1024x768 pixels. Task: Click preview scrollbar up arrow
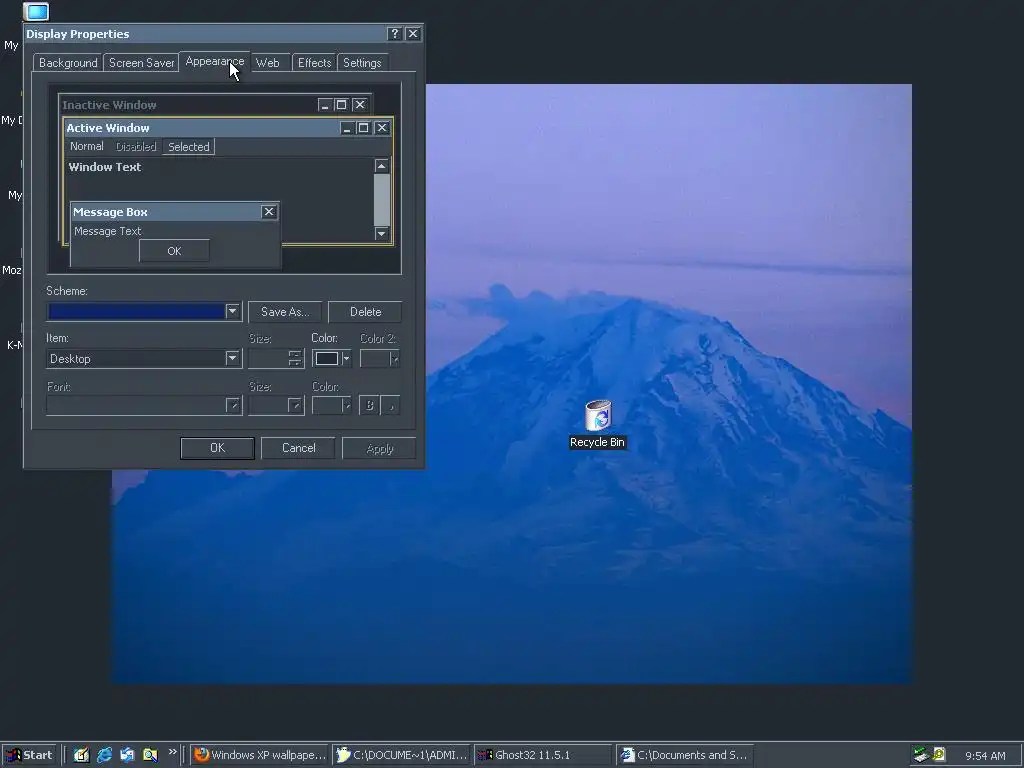pos(382,166)
